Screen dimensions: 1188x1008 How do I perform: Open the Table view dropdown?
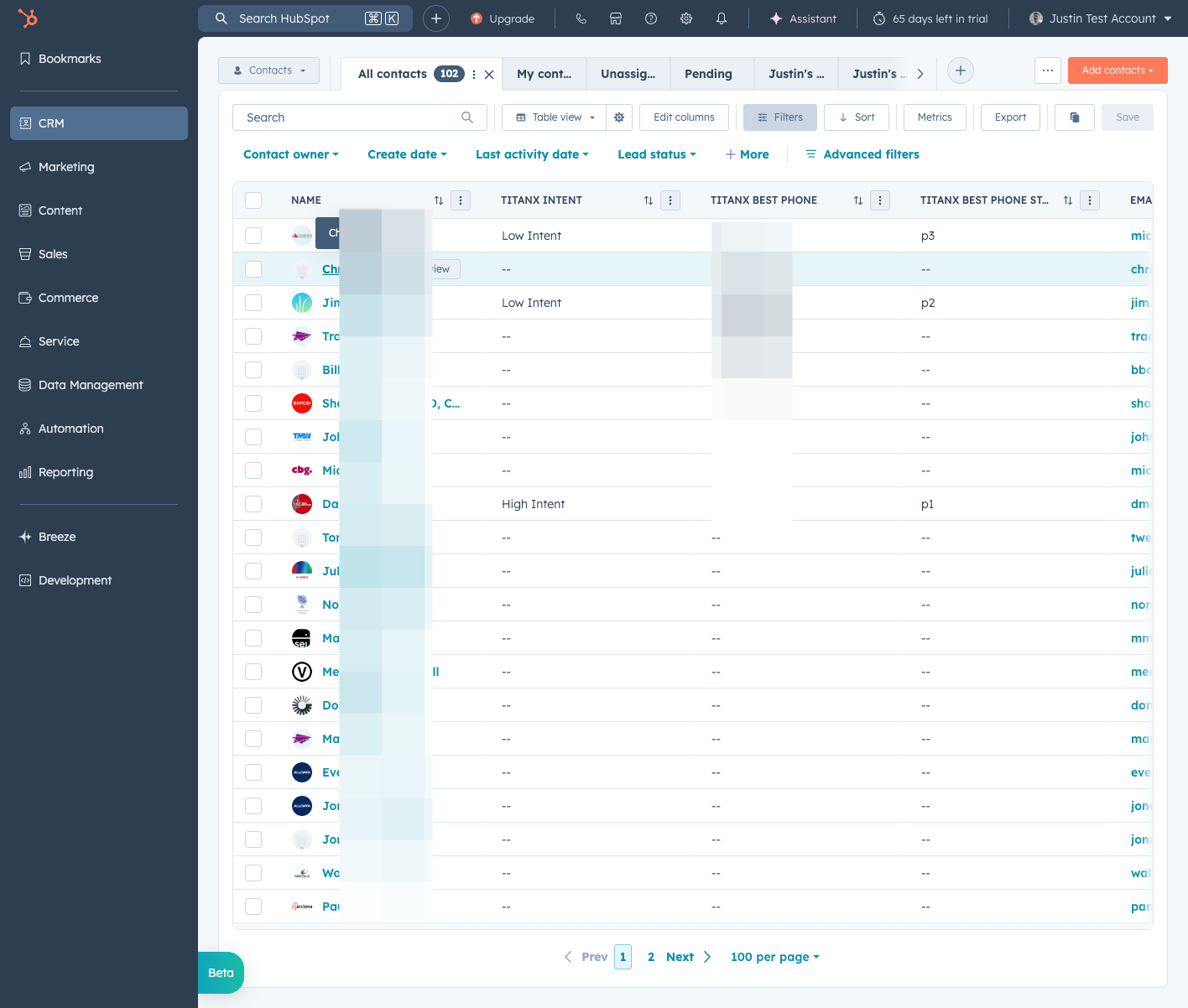click(x=555, y=117)
